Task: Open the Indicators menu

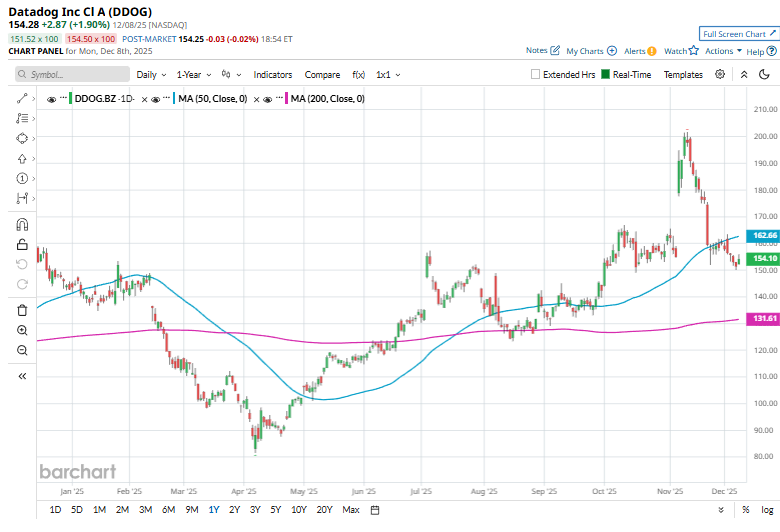Action: coord(272,74)
